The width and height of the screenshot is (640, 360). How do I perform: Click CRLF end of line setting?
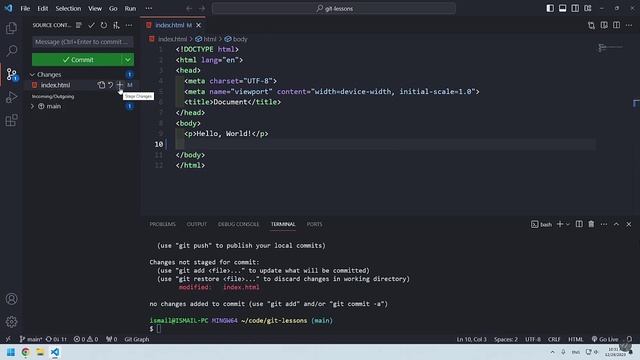tap(554, 339)
